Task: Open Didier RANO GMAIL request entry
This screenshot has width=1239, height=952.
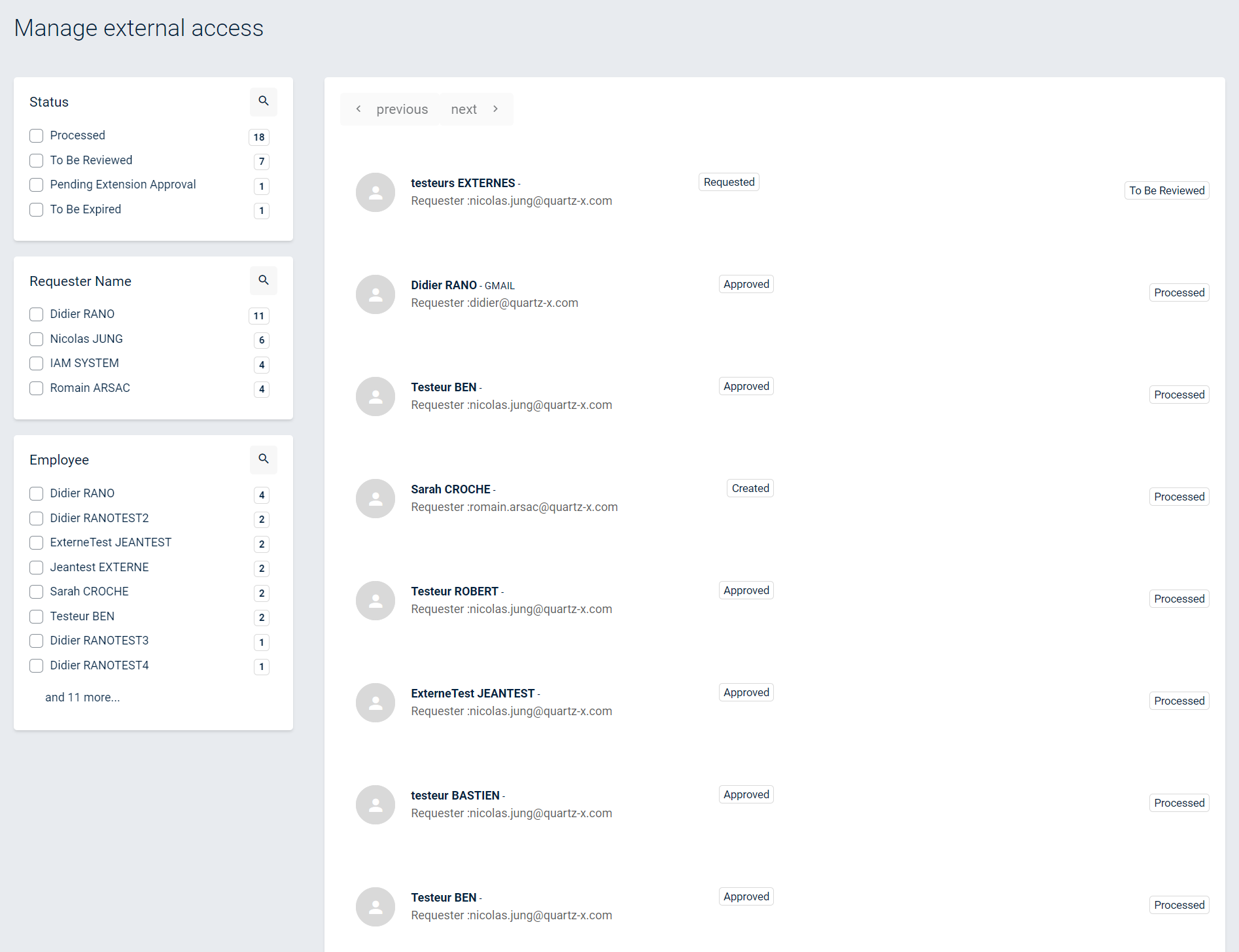Action: [x=444, y=285]
